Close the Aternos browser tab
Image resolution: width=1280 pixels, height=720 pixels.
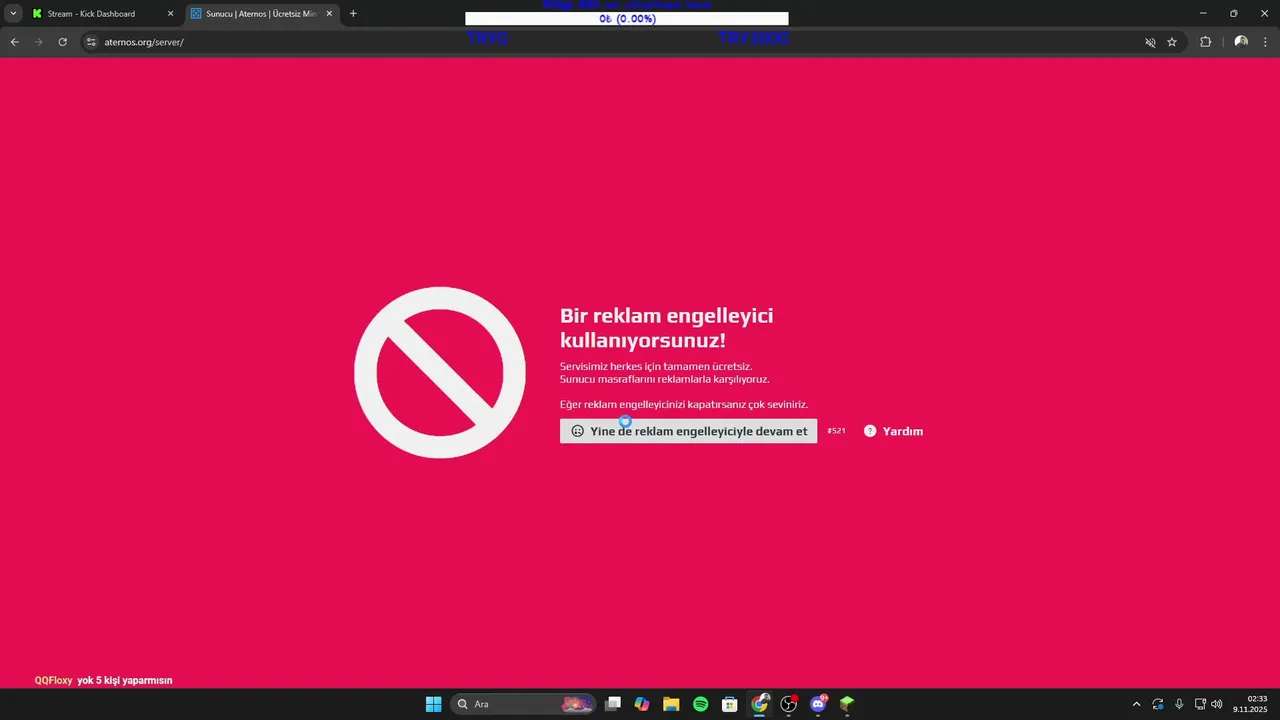(x=329, y=14)
